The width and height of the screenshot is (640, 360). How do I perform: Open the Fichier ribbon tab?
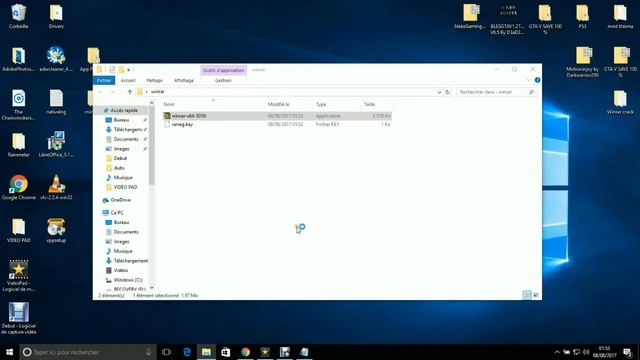click(104, 80)
